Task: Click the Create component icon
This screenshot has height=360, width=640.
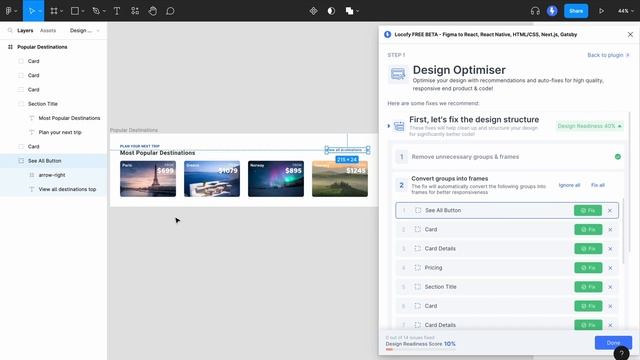Action: point(313,11)
